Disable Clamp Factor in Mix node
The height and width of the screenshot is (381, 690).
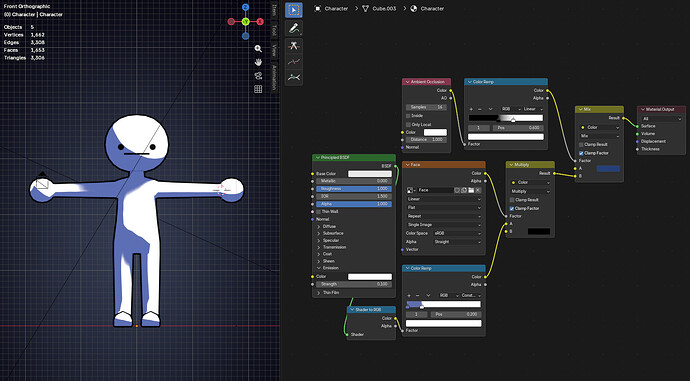581,153
